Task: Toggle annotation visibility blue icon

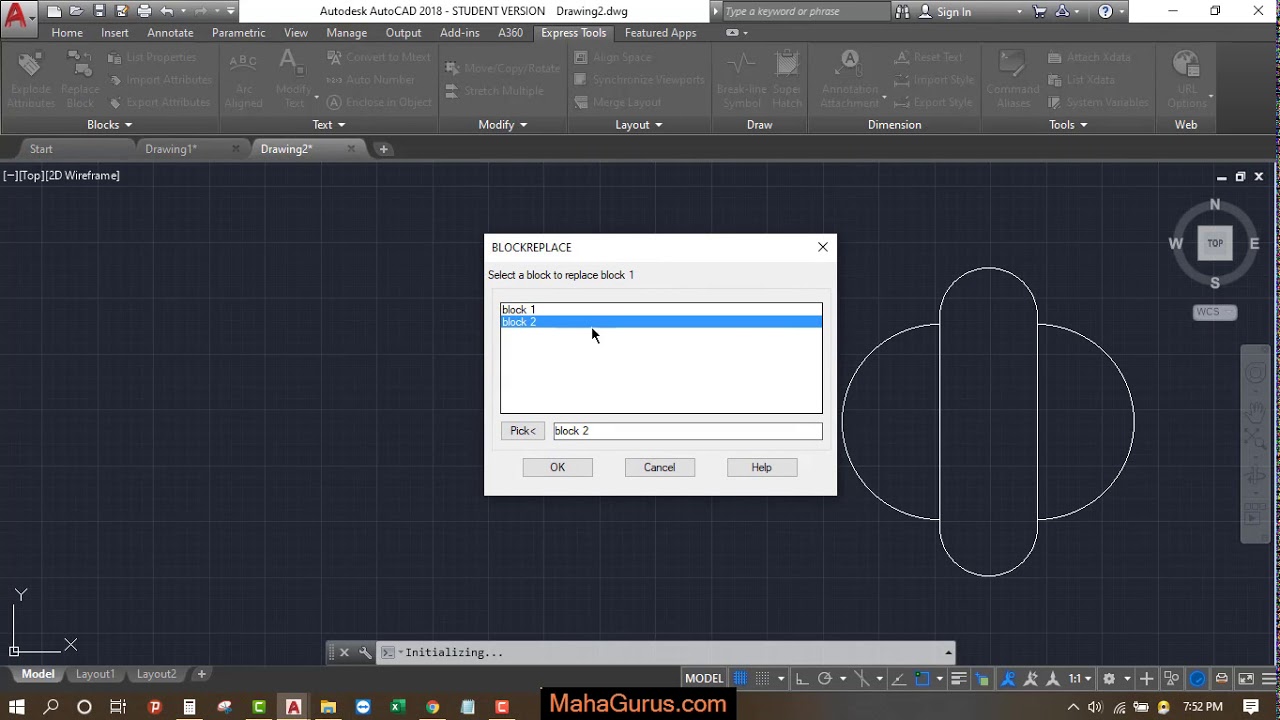Action: click(x=1008, y=678)
